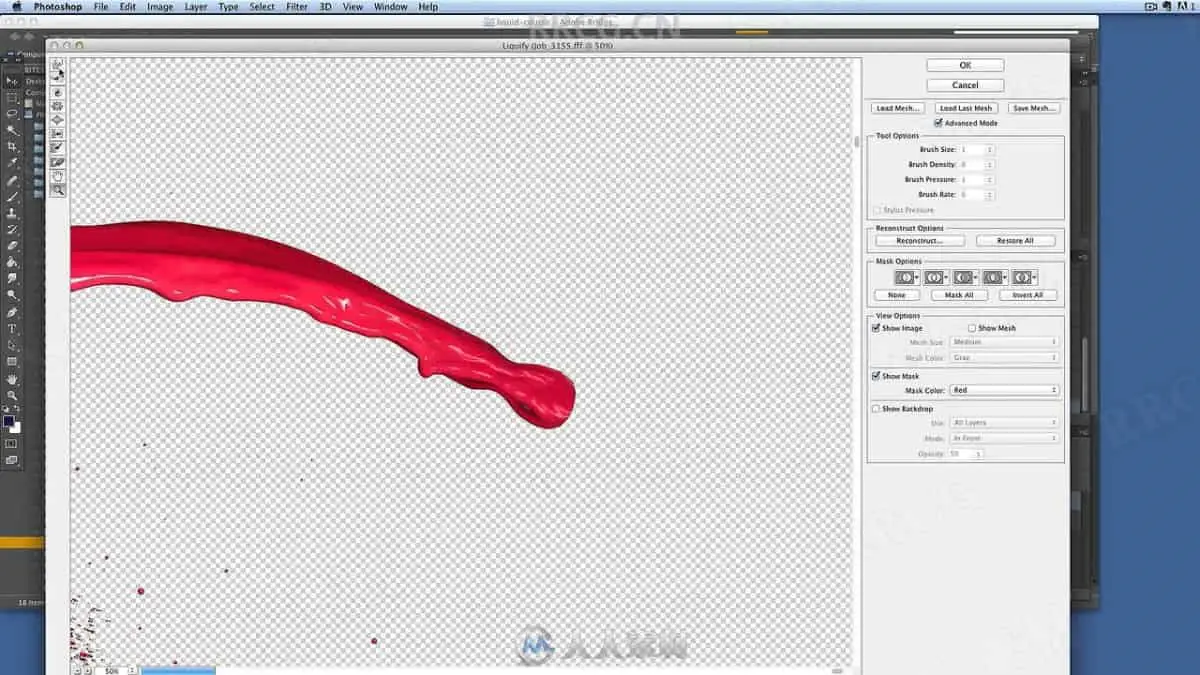Select the Hand tool in Liquify toolbar
This screenshot has height=675, width=1200.
58,176
